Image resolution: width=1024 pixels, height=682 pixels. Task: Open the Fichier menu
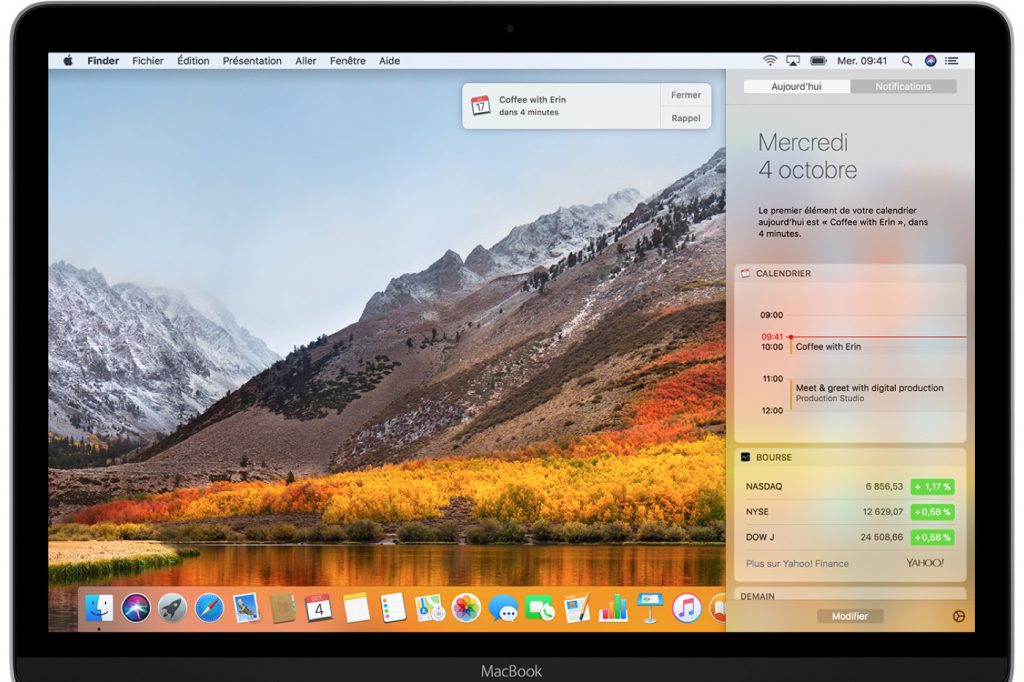pos(148,61)
